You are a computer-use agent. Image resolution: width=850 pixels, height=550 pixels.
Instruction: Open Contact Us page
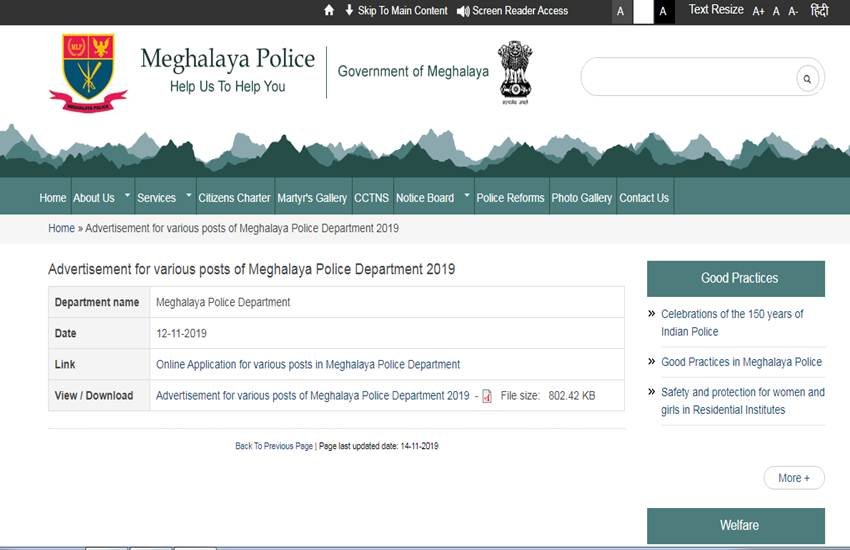pos(644,198)
